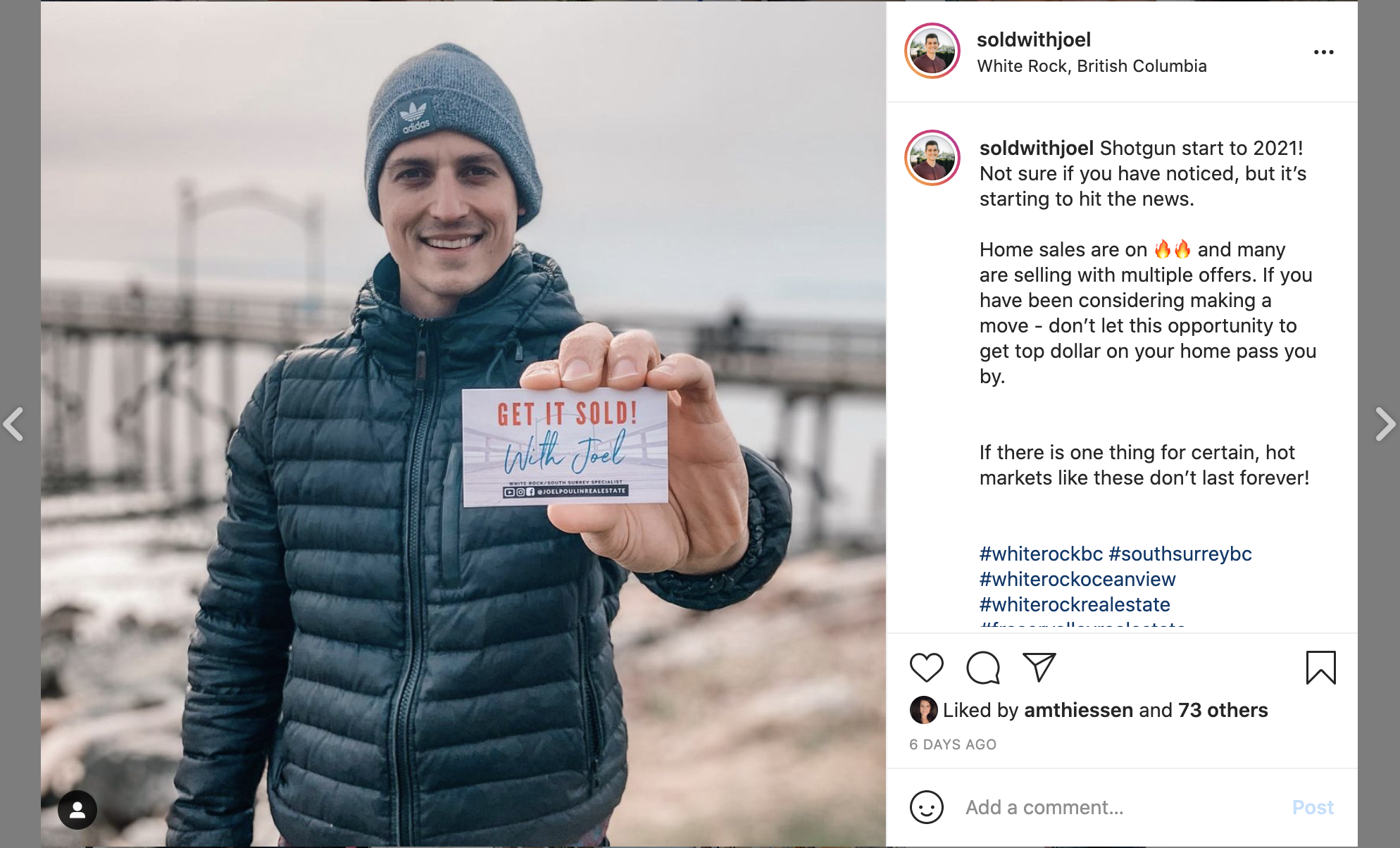Image resolution: width=1400 pixels, height=848 pixels.
Task: View amthiessen's profile from likes
Action: pyautogui.click(x=1078, y=710)
